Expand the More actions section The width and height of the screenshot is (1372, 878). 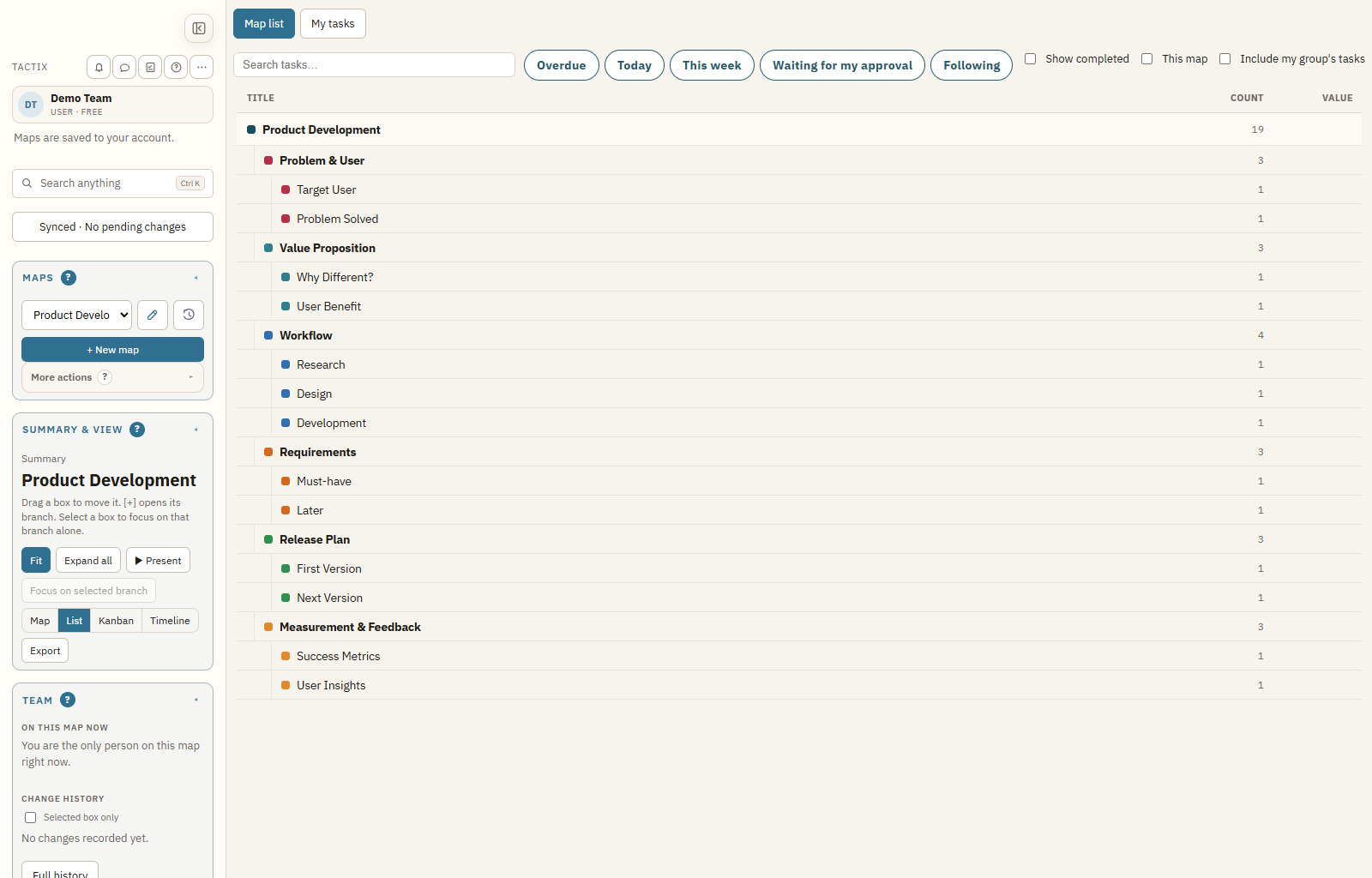(x=112, y=377)
